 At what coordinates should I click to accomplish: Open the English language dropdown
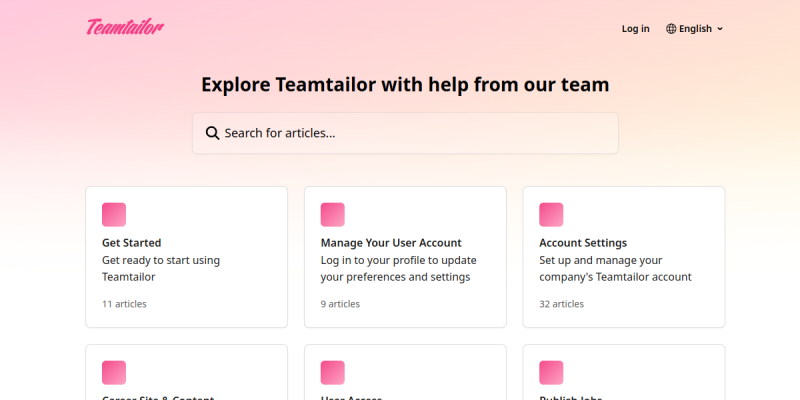pos(694,29)
